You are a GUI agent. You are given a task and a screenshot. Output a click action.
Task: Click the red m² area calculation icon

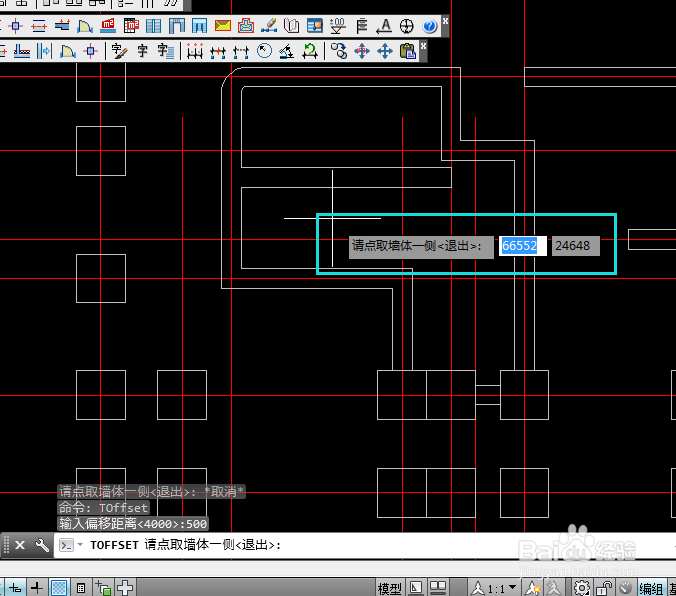pos(108,26)
